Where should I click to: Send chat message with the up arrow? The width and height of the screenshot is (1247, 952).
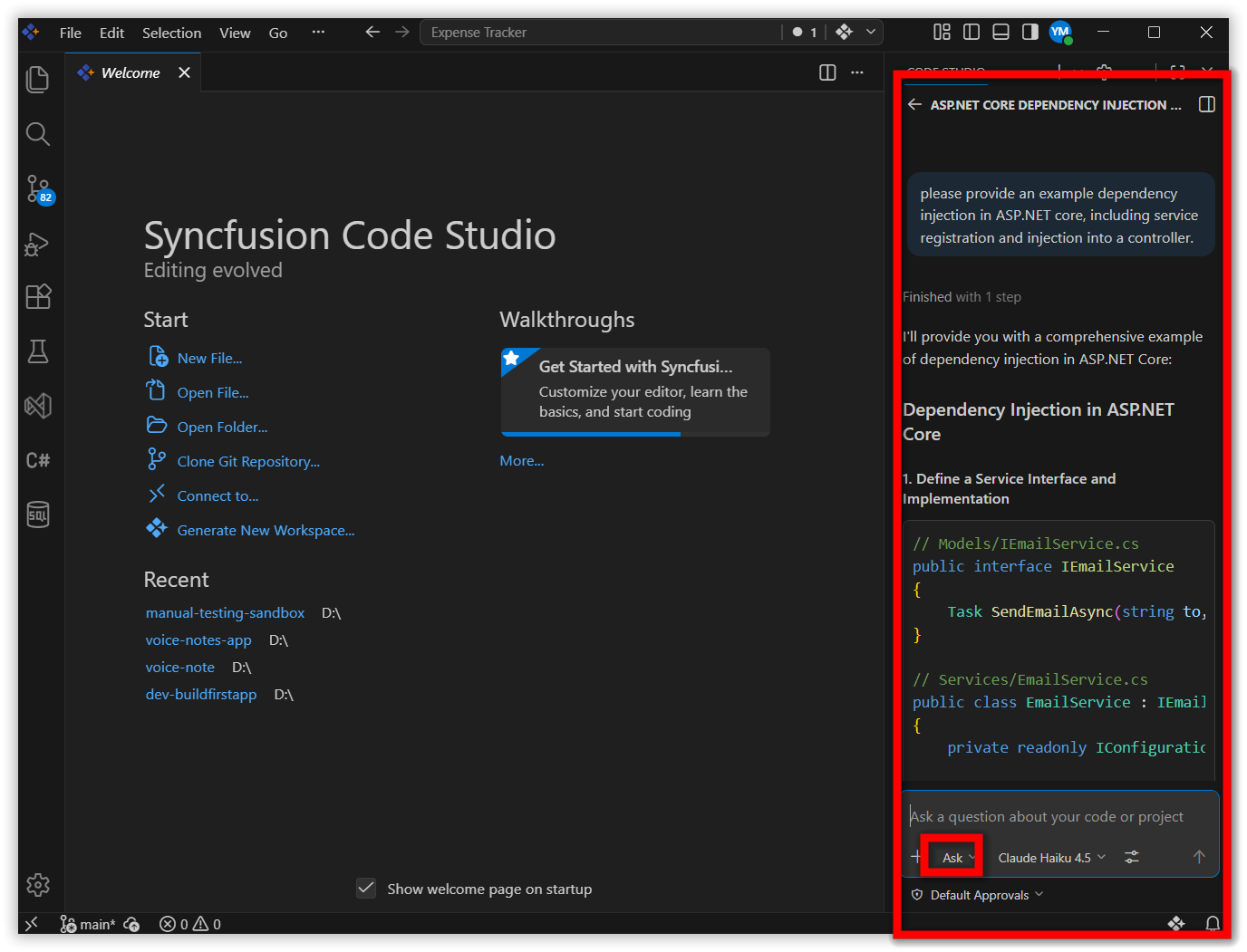tap(1199, 857)
